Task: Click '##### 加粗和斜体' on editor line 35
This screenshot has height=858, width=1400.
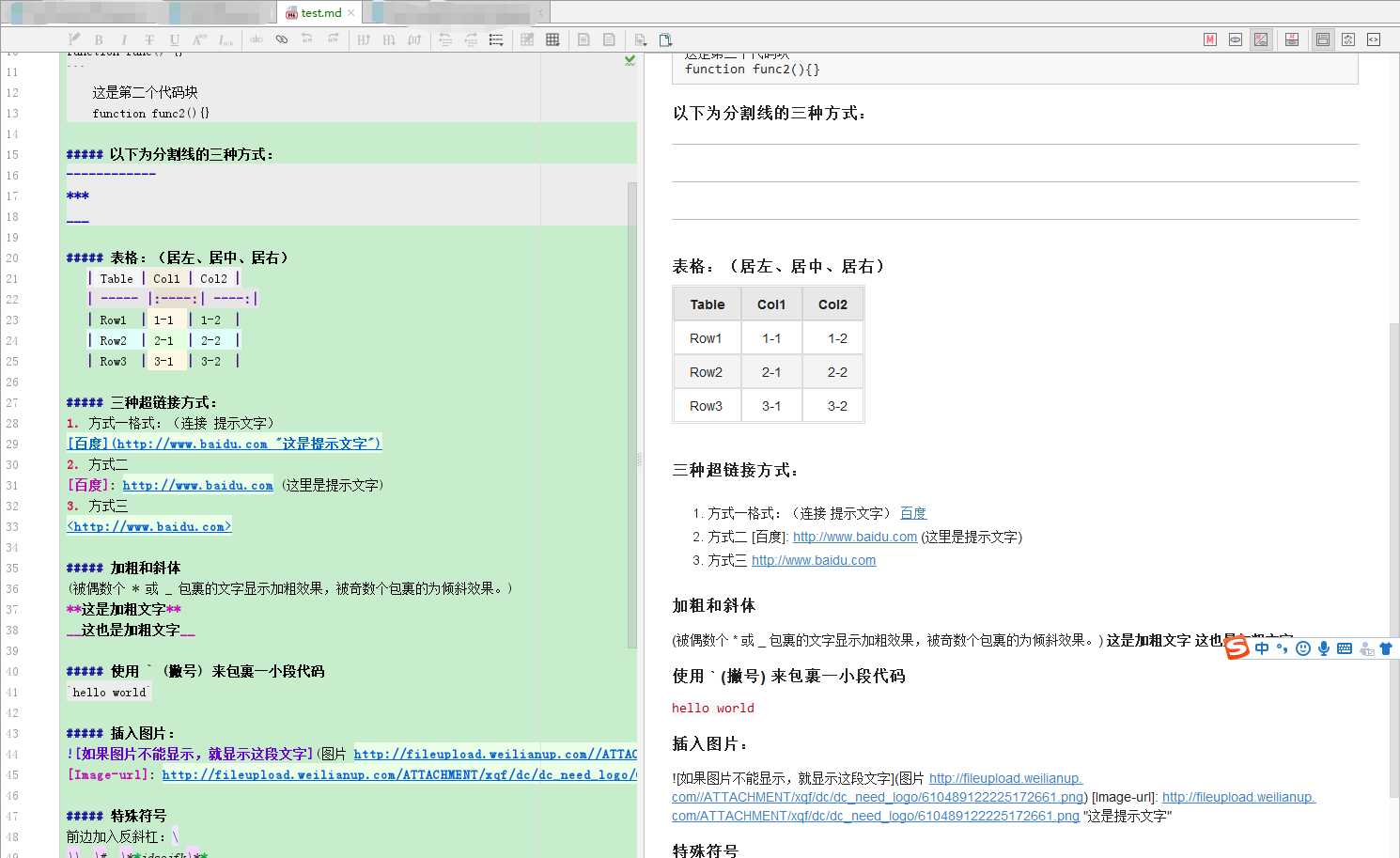Action: 123,568
